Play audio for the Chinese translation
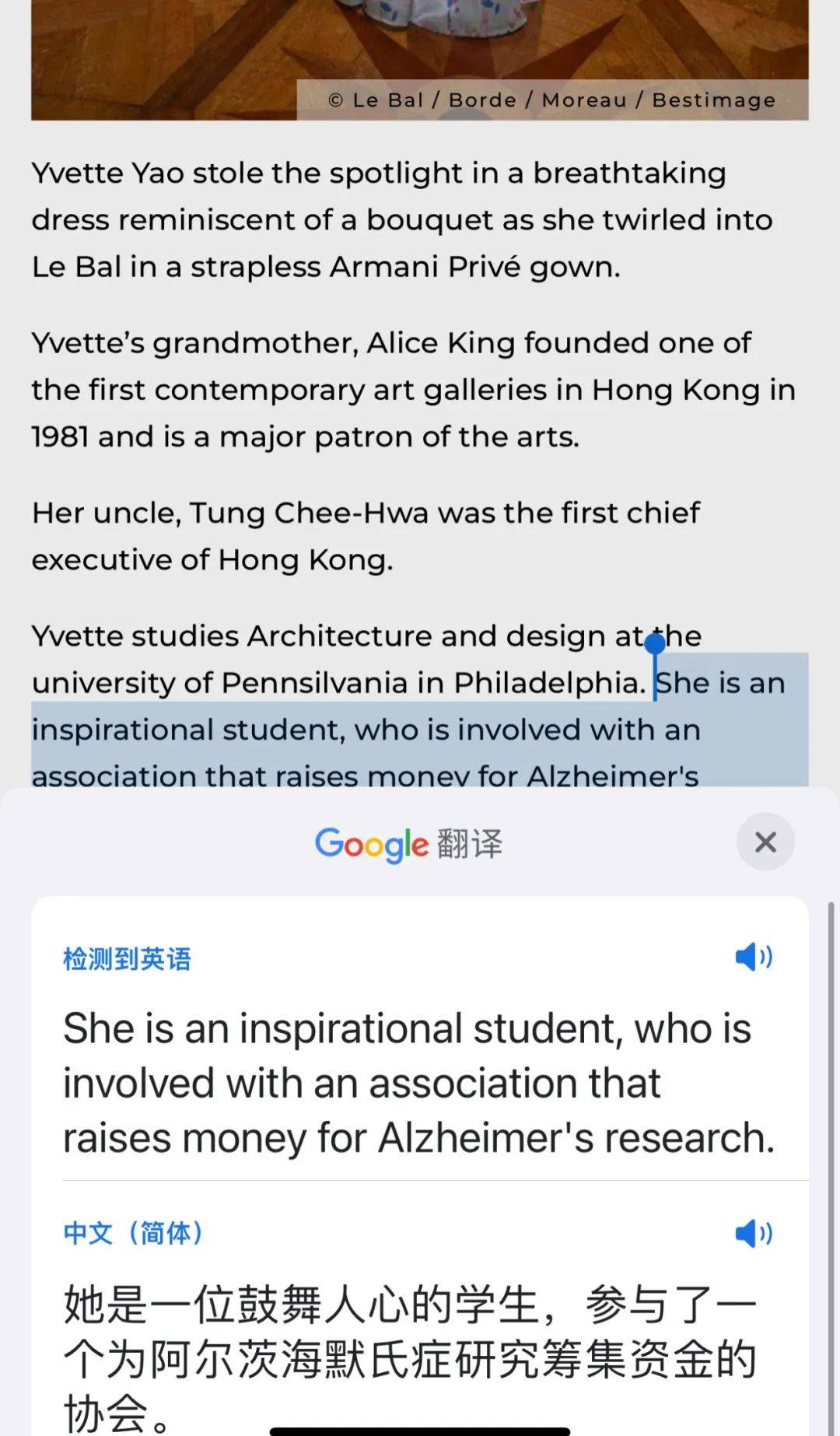The image size is (840, 1436). [x=753, y=1233]
